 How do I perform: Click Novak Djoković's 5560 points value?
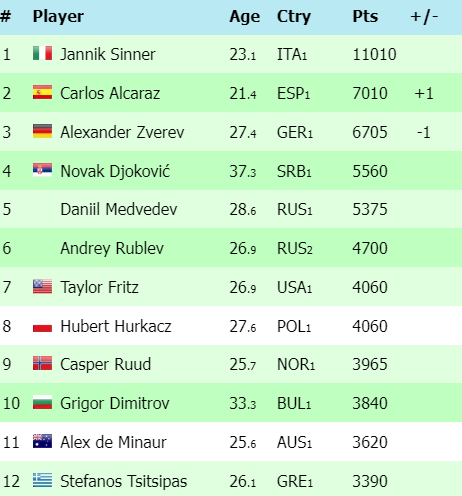[x=370, y=171]
